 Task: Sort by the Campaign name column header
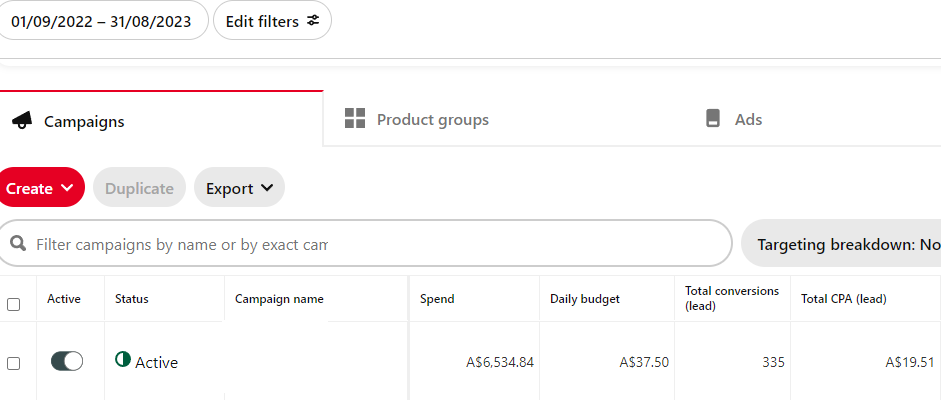point(279,299)
